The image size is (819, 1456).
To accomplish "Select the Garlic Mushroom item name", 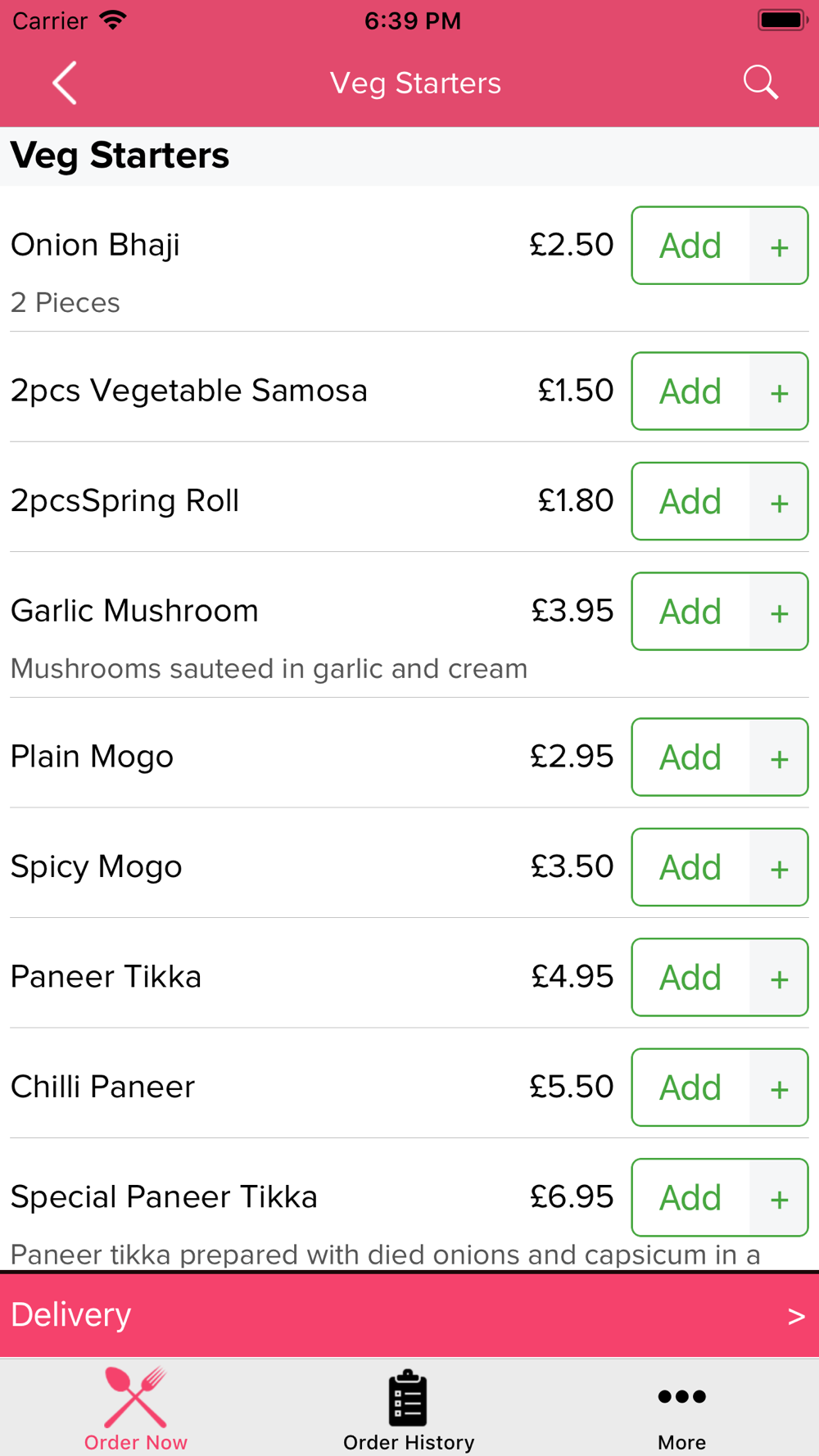I will [x=134, y=611].
